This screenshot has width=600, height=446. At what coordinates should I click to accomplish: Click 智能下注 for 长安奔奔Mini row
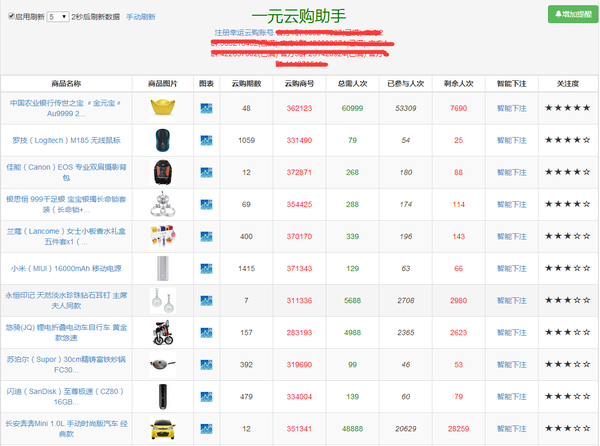pyautogui.click(x=512, y=429)
